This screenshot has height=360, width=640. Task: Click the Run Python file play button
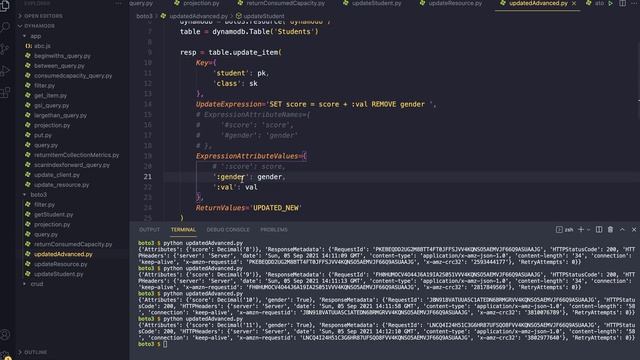pos(610,3)
